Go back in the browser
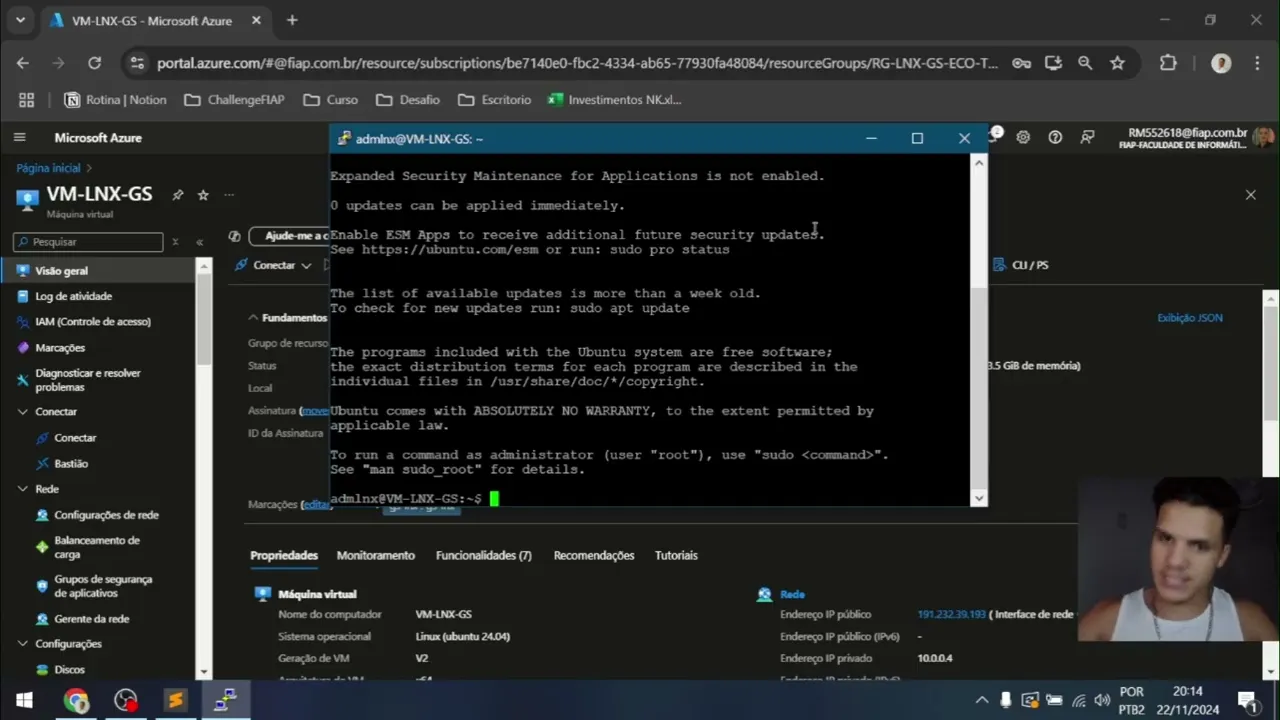Image resolution: width=1280 pixels, height=720 pixels. [x=23, y=63]
